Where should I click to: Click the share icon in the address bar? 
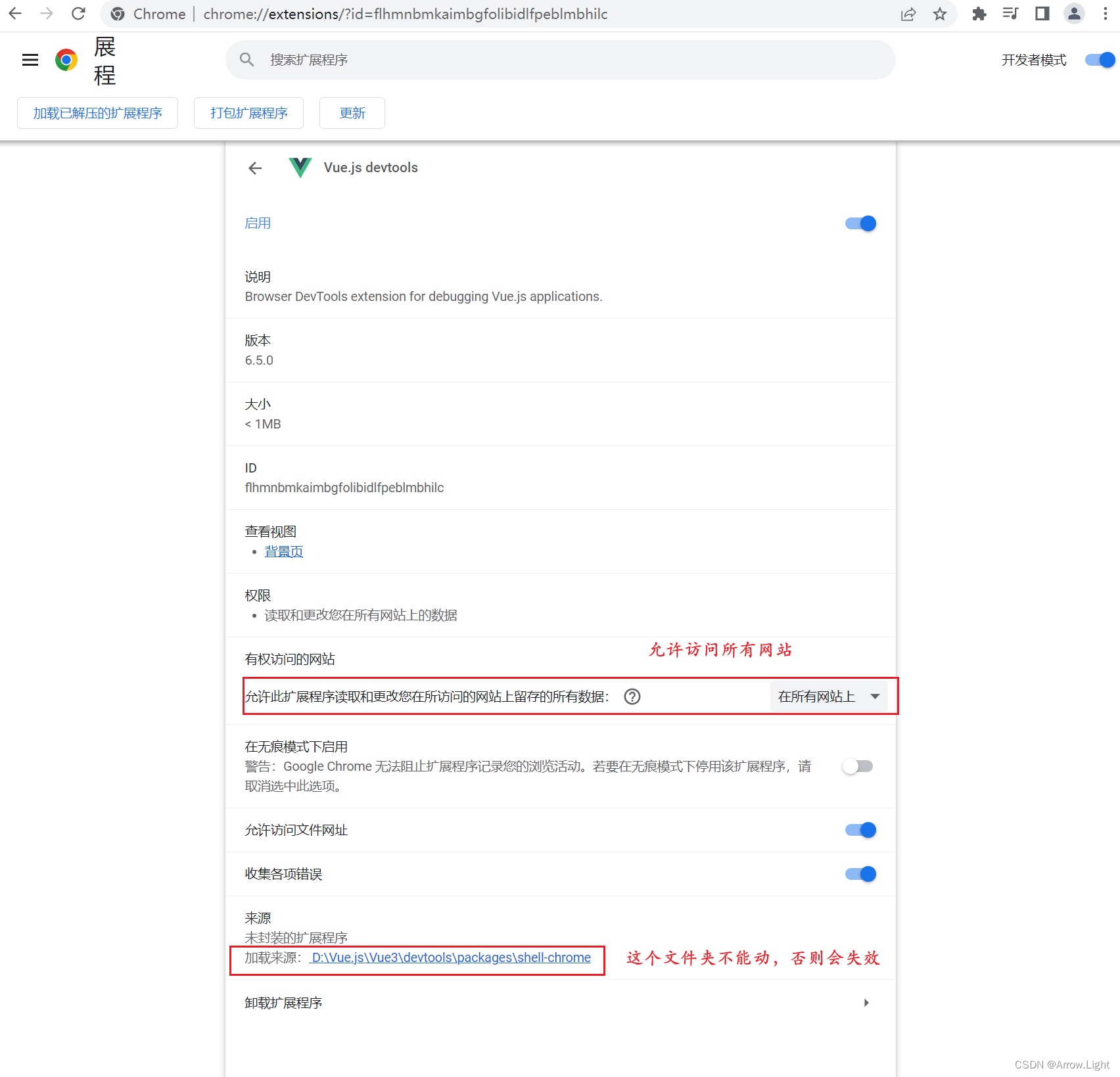(908, 14)
